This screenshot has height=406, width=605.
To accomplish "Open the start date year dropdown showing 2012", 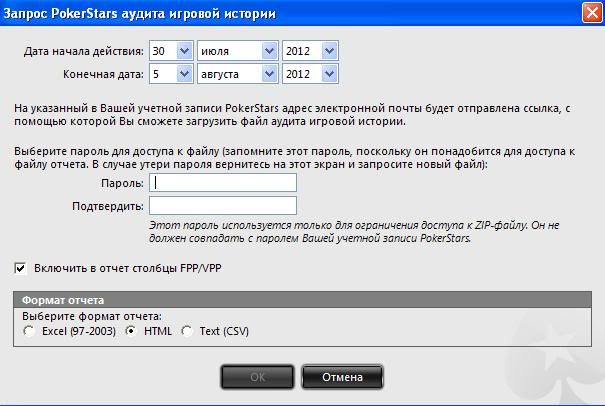I will tap(310, 51).
